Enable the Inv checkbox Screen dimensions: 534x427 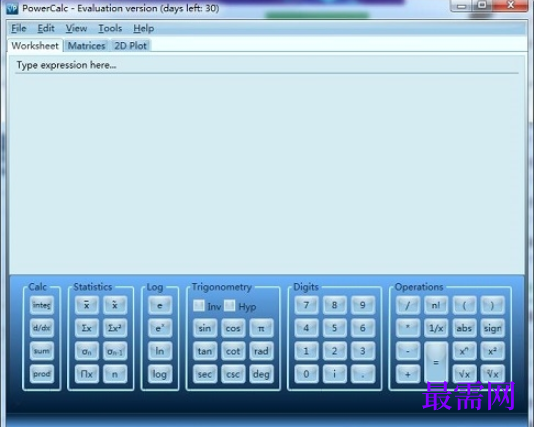click(199, 305)
